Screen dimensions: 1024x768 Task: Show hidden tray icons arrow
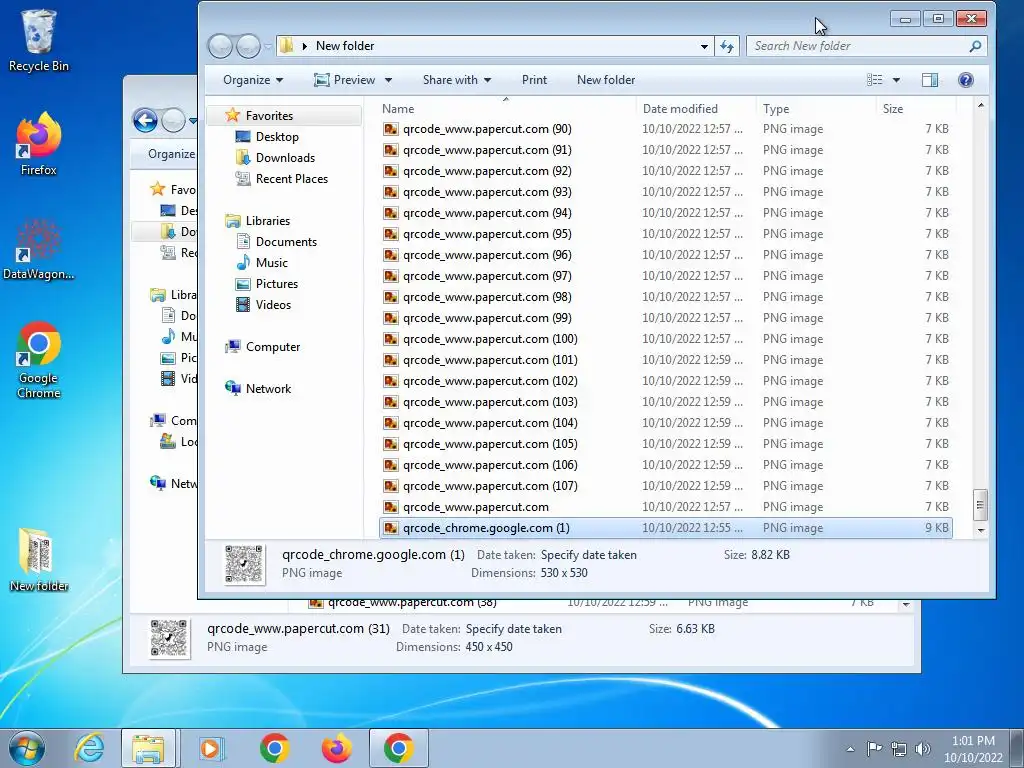coord(850,749)
